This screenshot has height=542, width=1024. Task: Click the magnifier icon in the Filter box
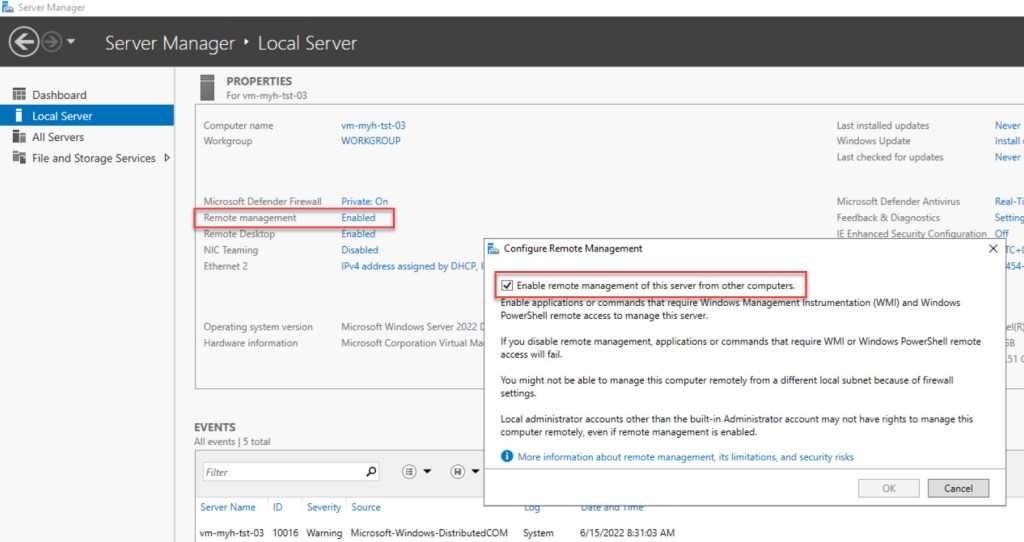tap(371, 472)
